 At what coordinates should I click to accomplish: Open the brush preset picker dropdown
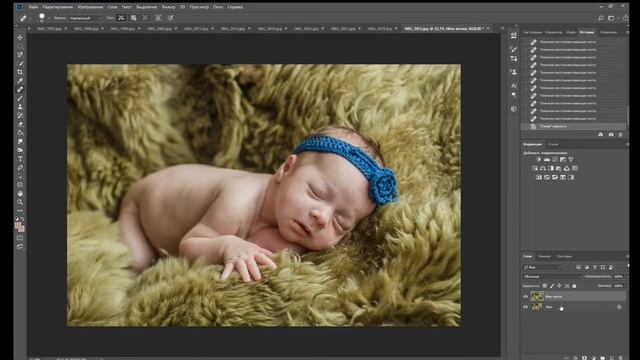49,18
